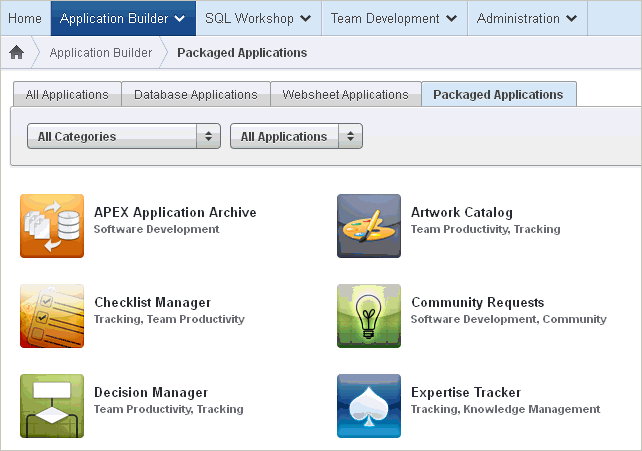
Task: Expand the SQL Workshop menu arrow
Action: 305,18
